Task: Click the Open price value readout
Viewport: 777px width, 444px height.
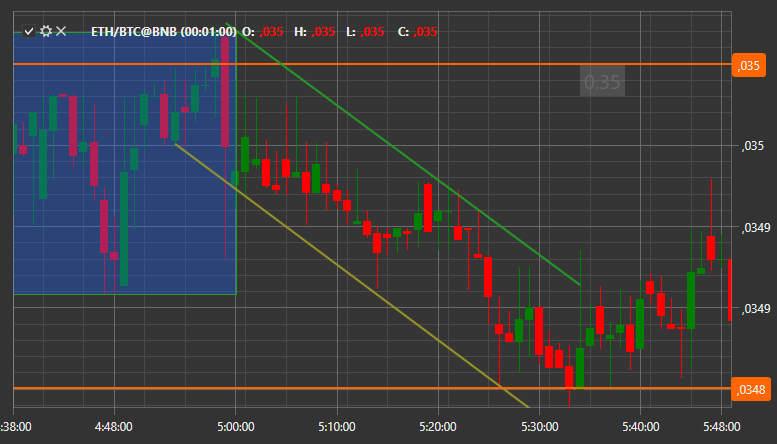Action: 271,32
